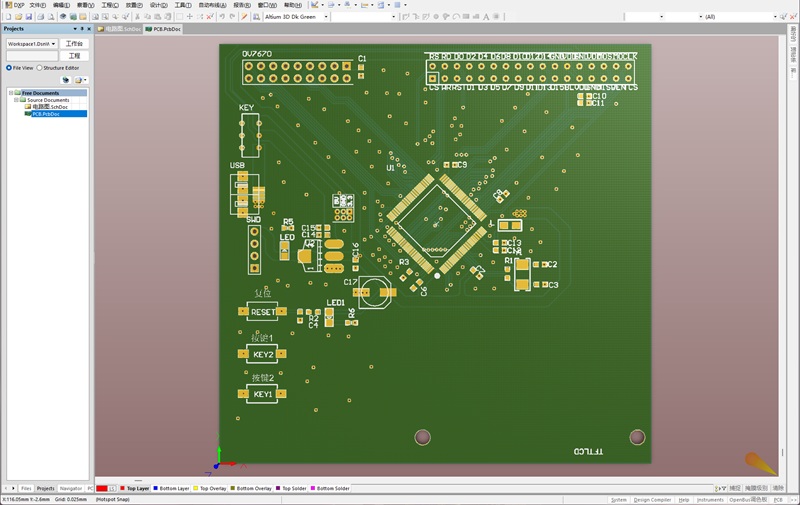Click the Move selection cross icon
Image resolution: width=800 pixels, height=505 pixels.
coord(189,17)
